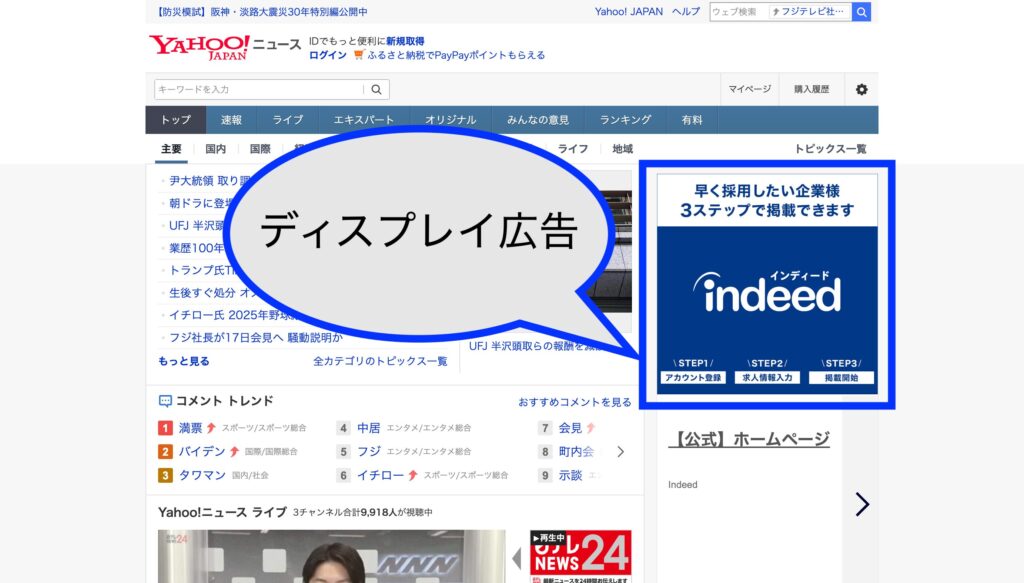
Task: Select the 速報 navigation tab
Action: tap(231, 120)
